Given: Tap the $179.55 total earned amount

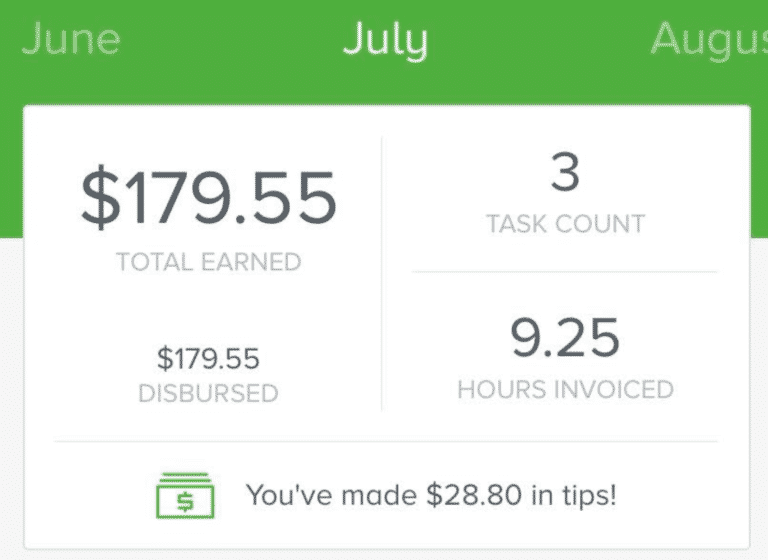Looking at the screenshot, I should coord(209,196).
